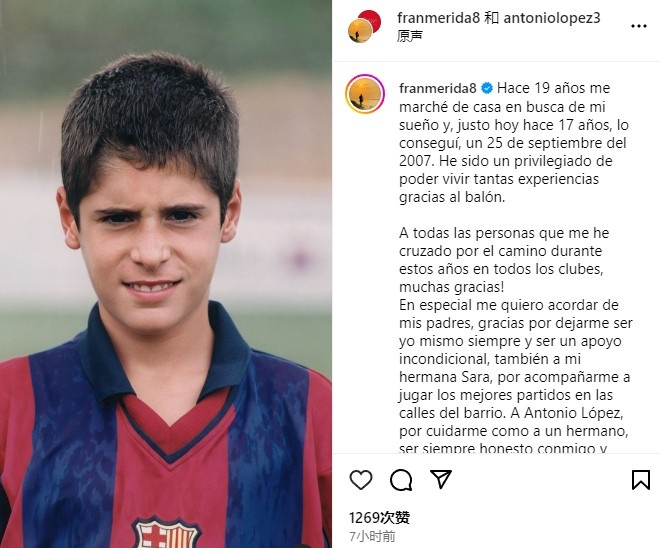Share the post via paper plane icon

[x=441, y=479]
